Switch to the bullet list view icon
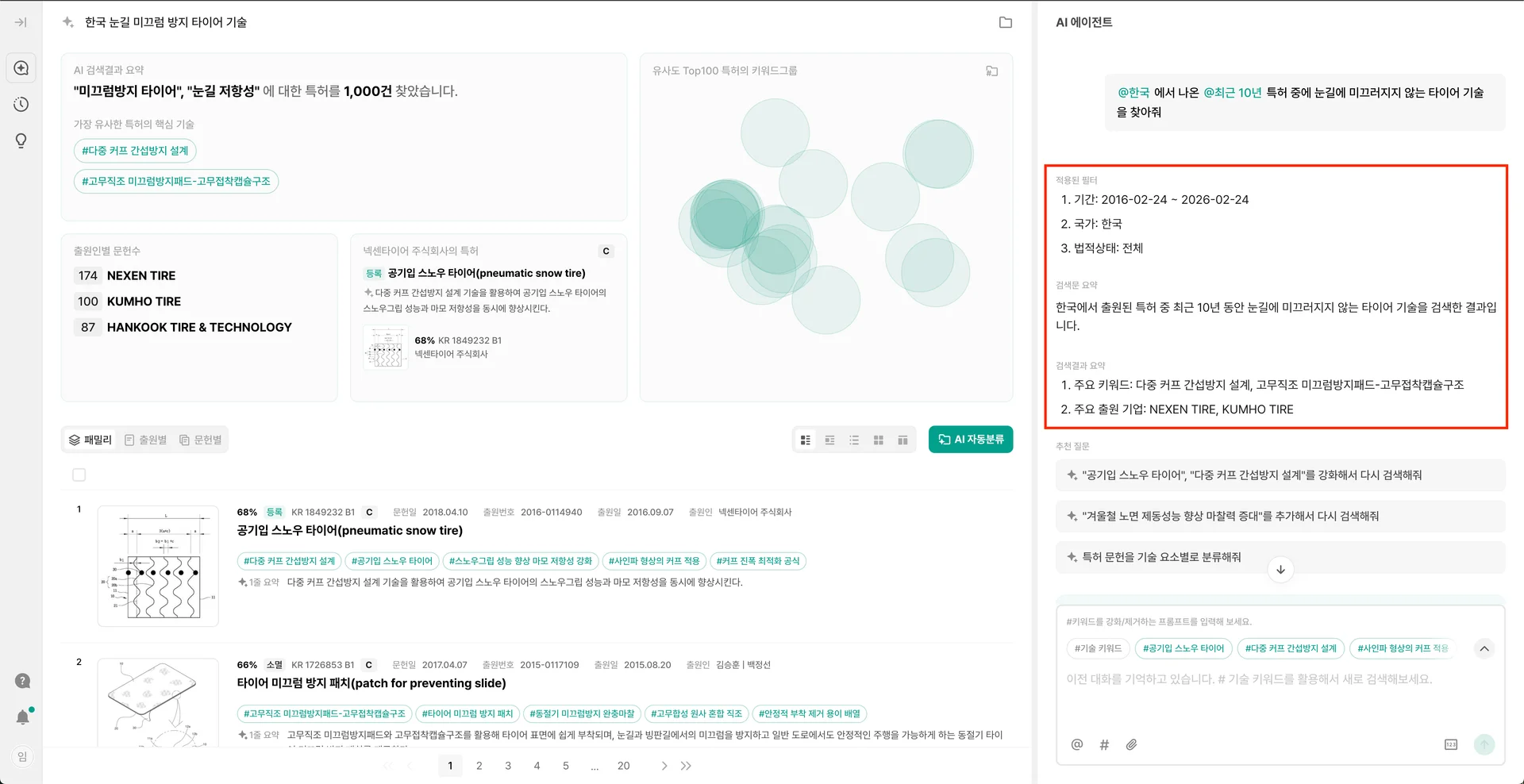1524x784 pixels. tap(854, 440)
